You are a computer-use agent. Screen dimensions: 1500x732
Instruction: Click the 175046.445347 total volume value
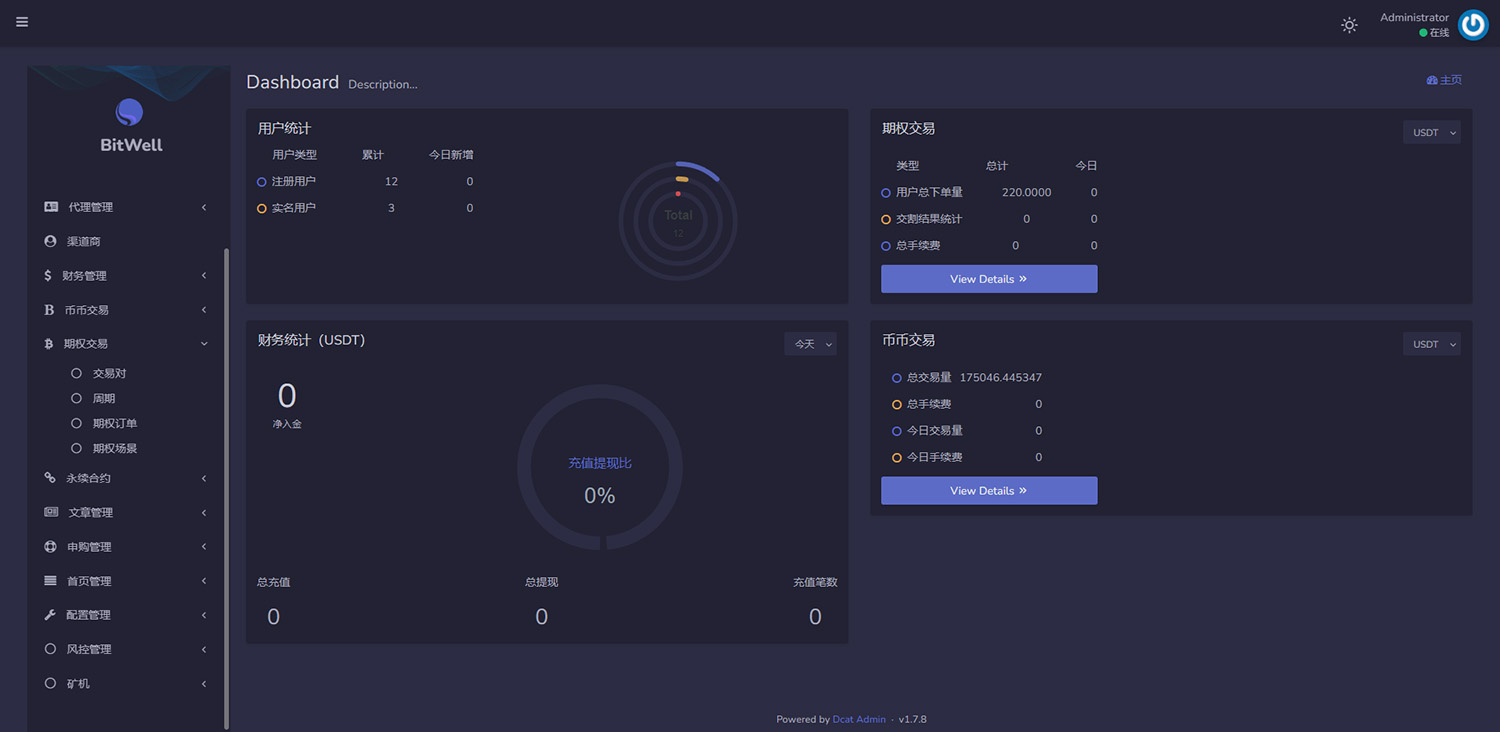[1000, 378]
